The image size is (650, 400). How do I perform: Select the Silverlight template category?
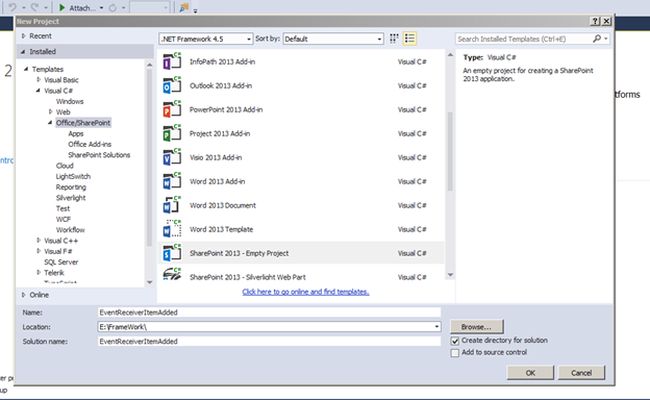[70, 198]
